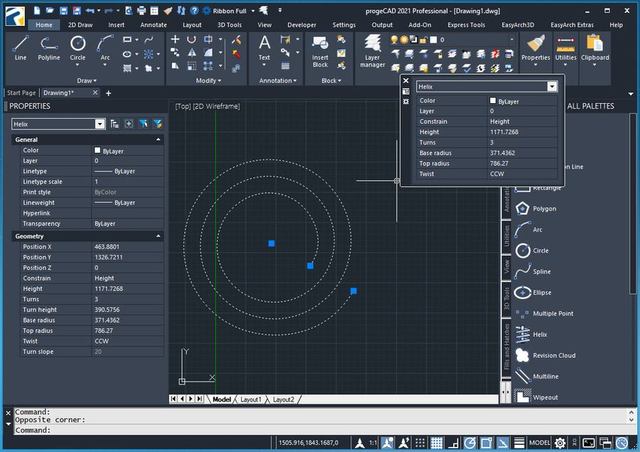Open the Properties ribbon button

coord(536,48)
